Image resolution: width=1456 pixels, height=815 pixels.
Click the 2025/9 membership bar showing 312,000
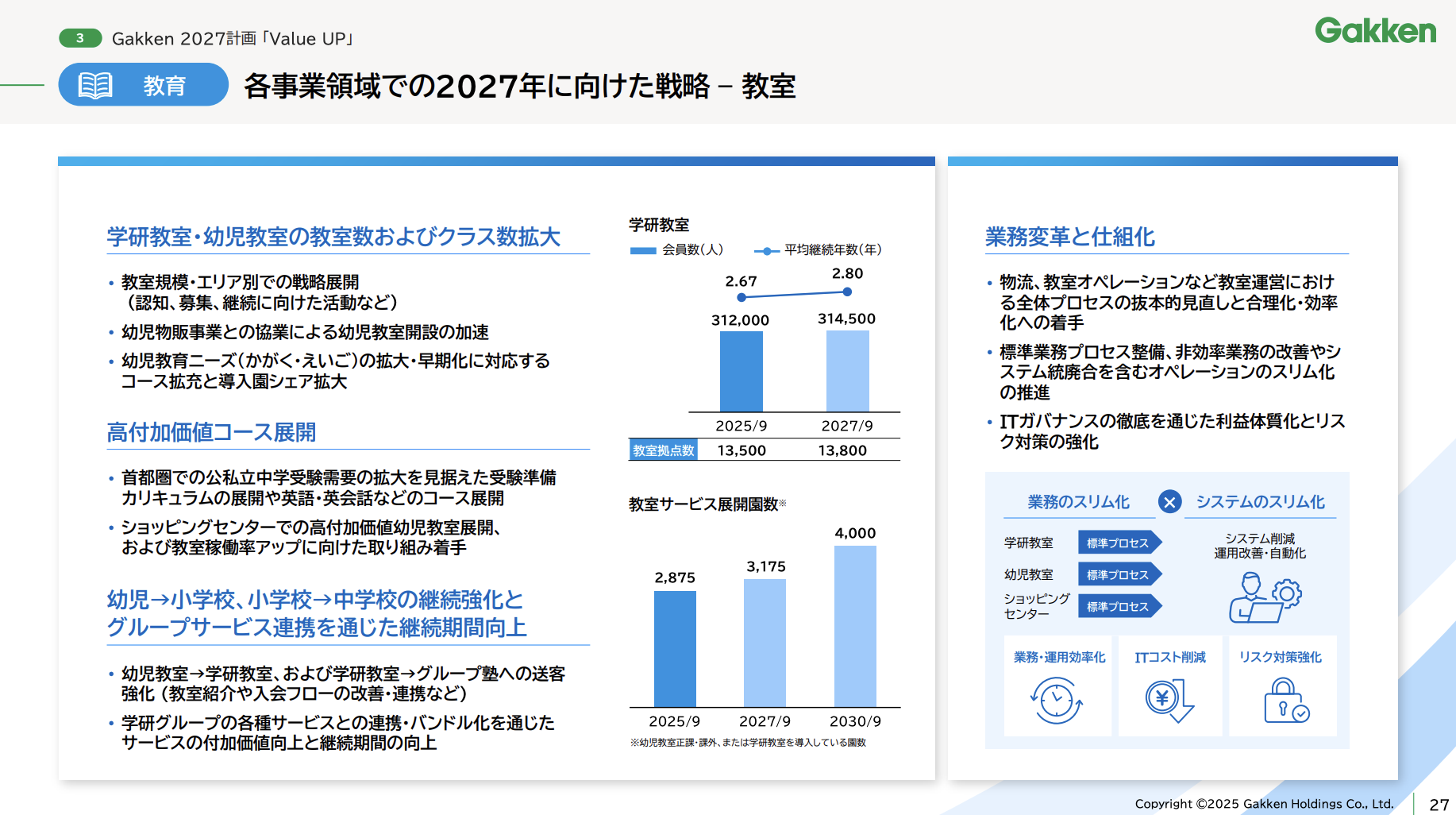741,371
